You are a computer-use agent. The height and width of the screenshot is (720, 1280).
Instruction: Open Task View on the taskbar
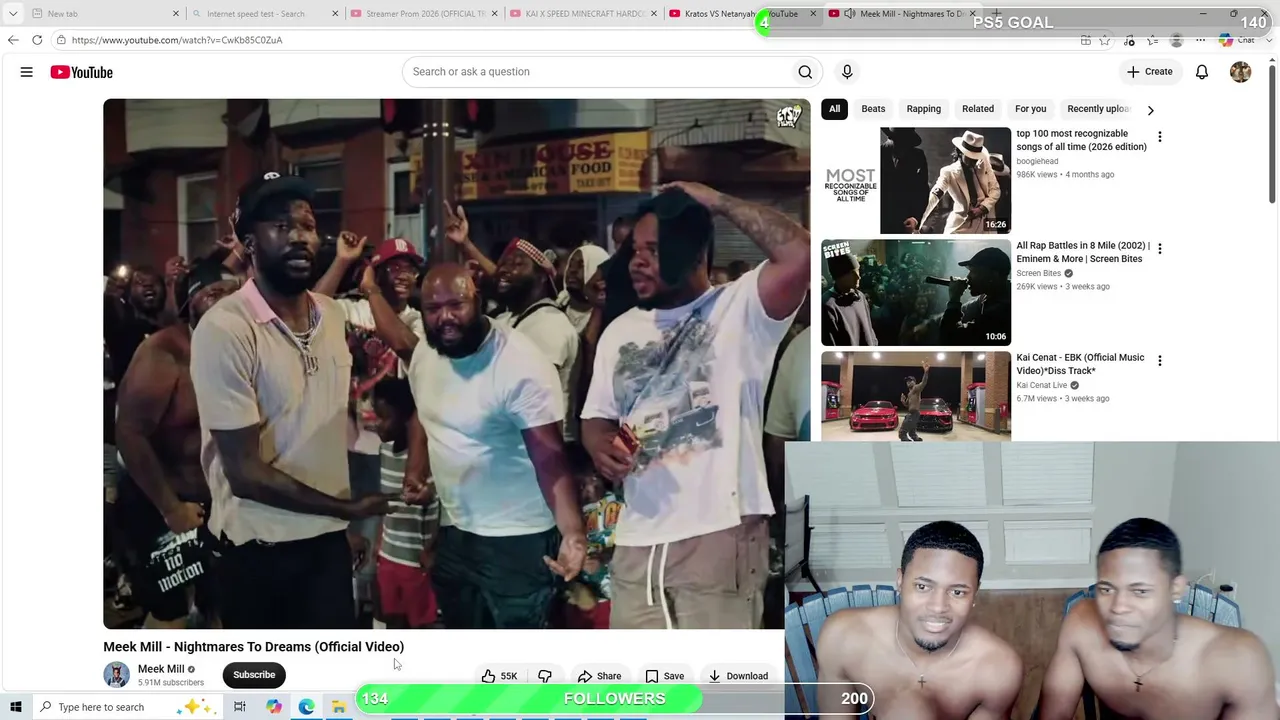pyautogui.click(x=240, y=707)
